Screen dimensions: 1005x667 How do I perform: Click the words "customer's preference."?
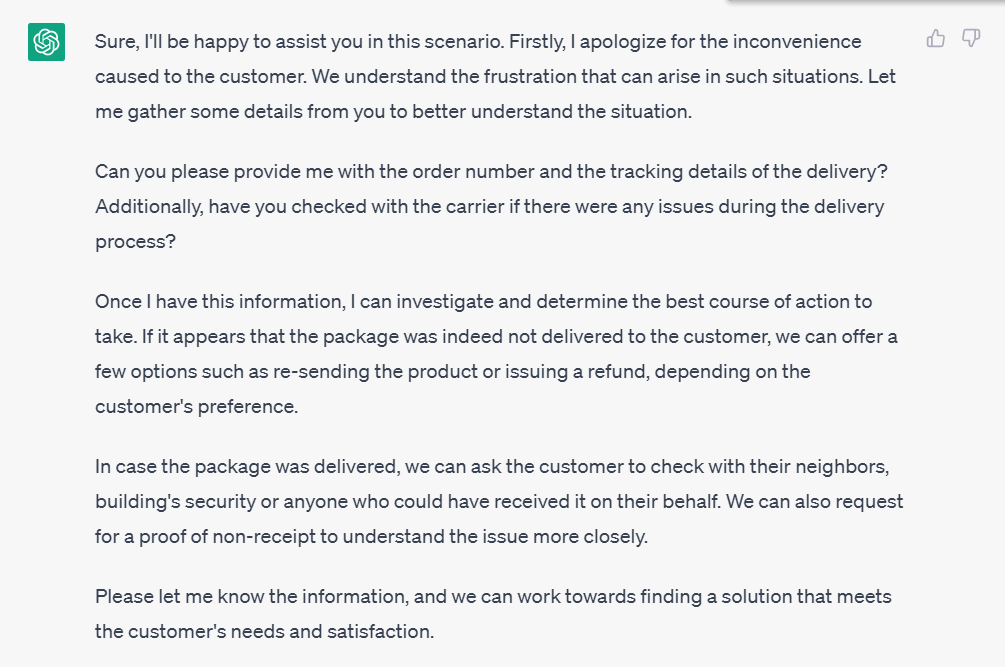(196, 407)
